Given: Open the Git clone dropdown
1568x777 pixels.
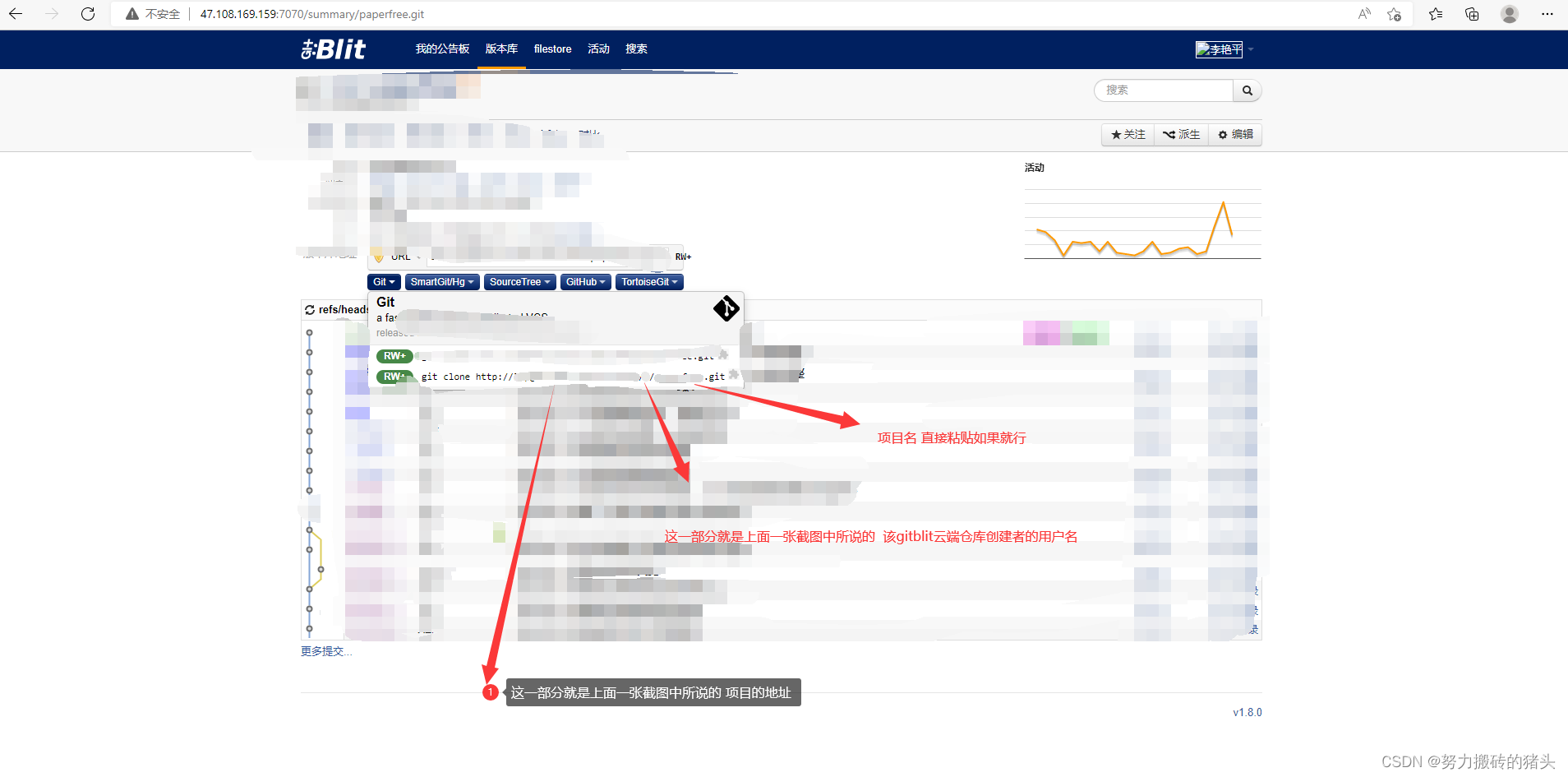Looking at the screenshot, I should coord(384,282).
